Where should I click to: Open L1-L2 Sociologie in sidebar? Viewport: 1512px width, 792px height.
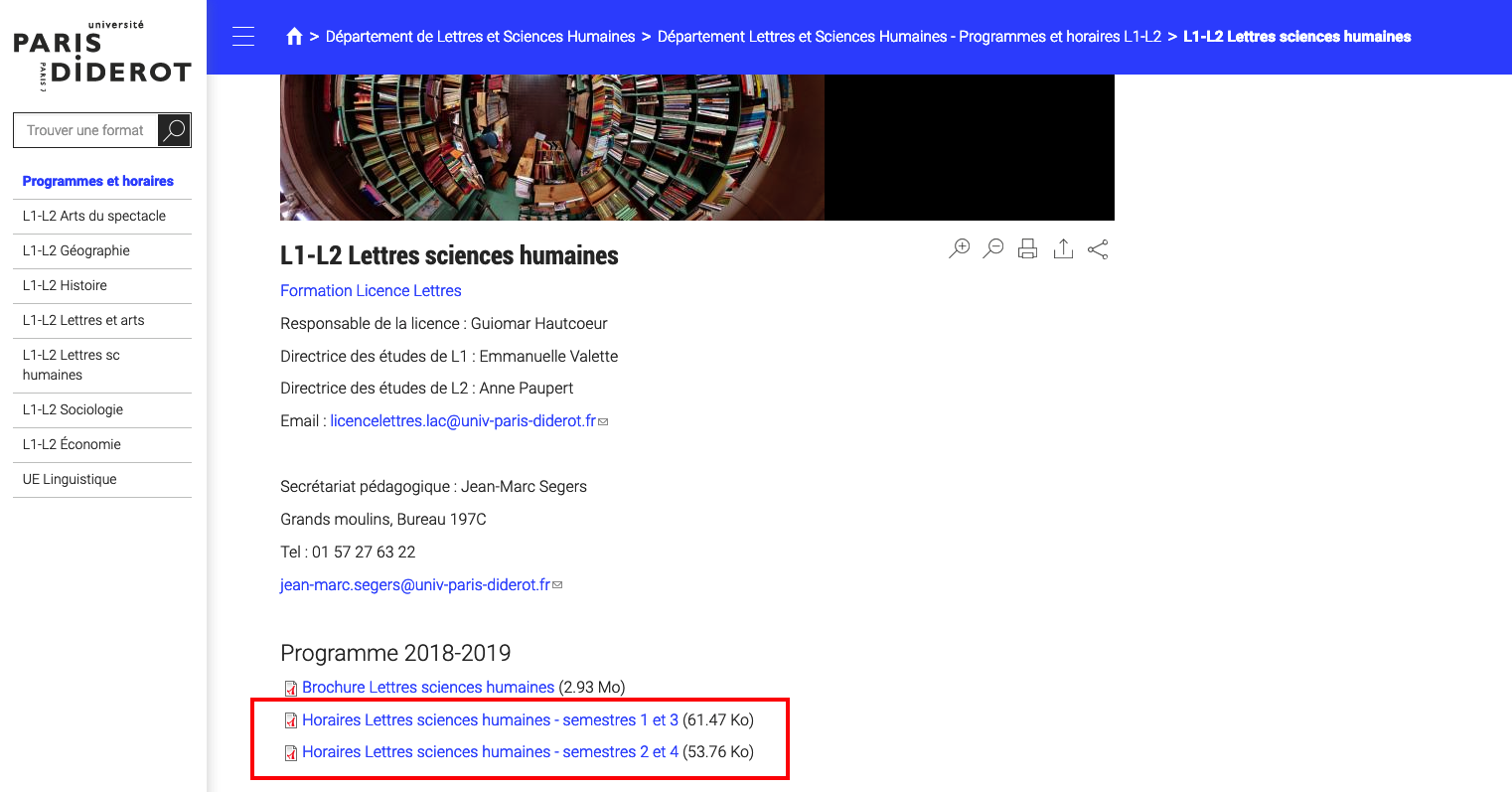tap(73, 409)
